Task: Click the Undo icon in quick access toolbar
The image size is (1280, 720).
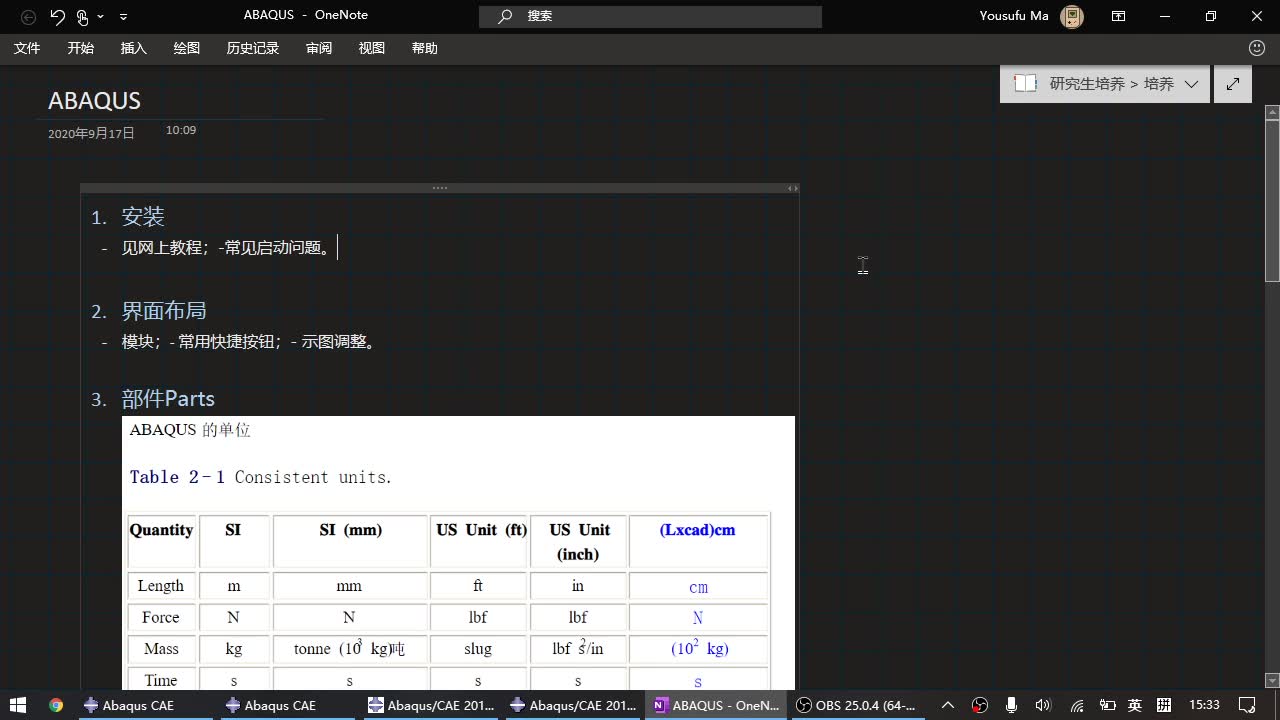Action: click(57, 16)
